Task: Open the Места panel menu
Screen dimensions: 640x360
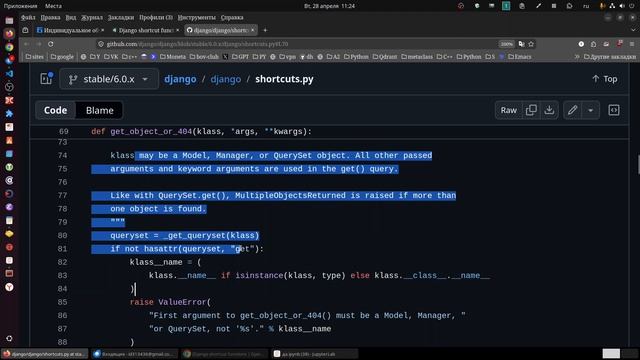Action: coord(53,6)
